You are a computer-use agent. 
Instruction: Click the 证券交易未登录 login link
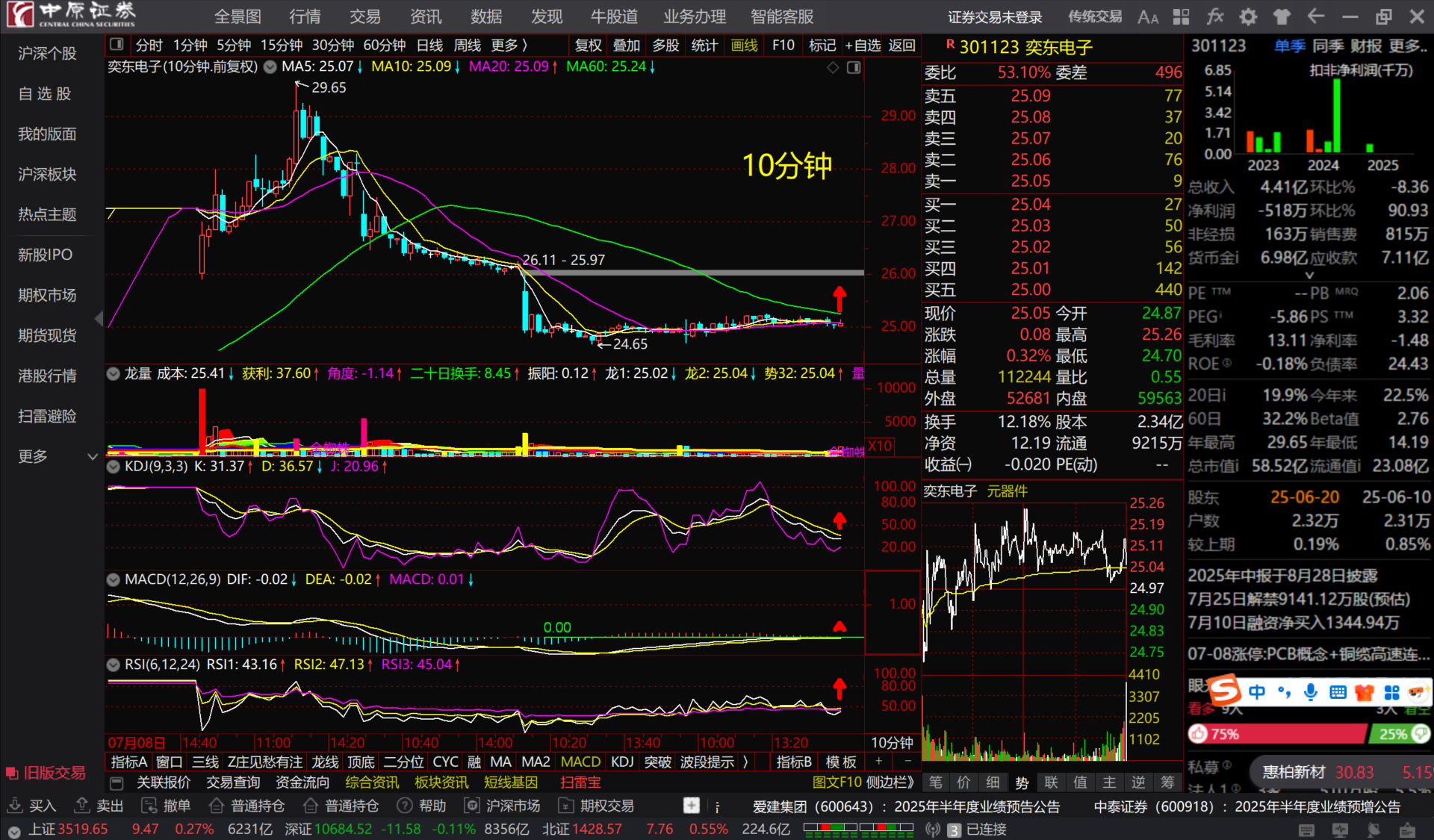pos(995,16)
